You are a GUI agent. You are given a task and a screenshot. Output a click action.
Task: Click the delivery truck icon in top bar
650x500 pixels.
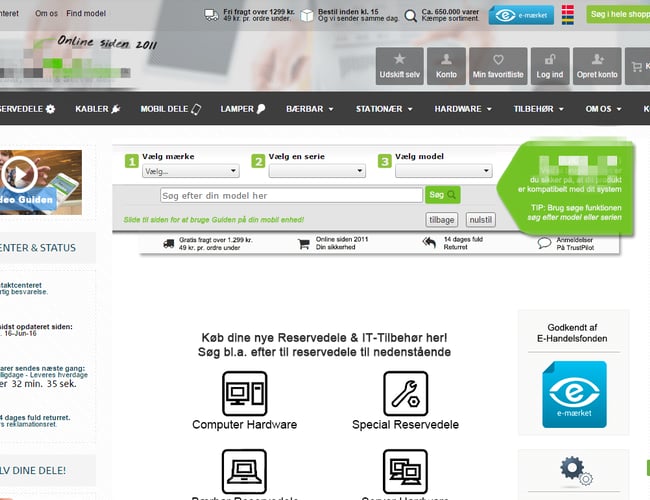(x=211, y=15)
